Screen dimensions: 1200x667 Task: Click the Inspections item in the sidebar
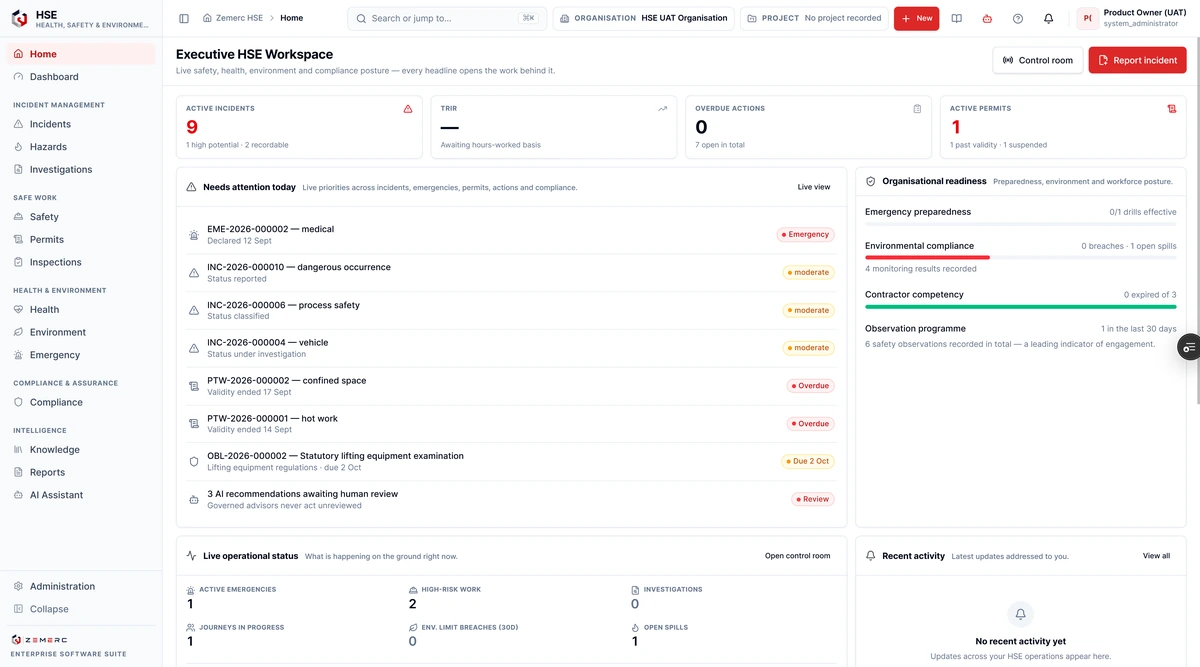click(x=81, y=262)
